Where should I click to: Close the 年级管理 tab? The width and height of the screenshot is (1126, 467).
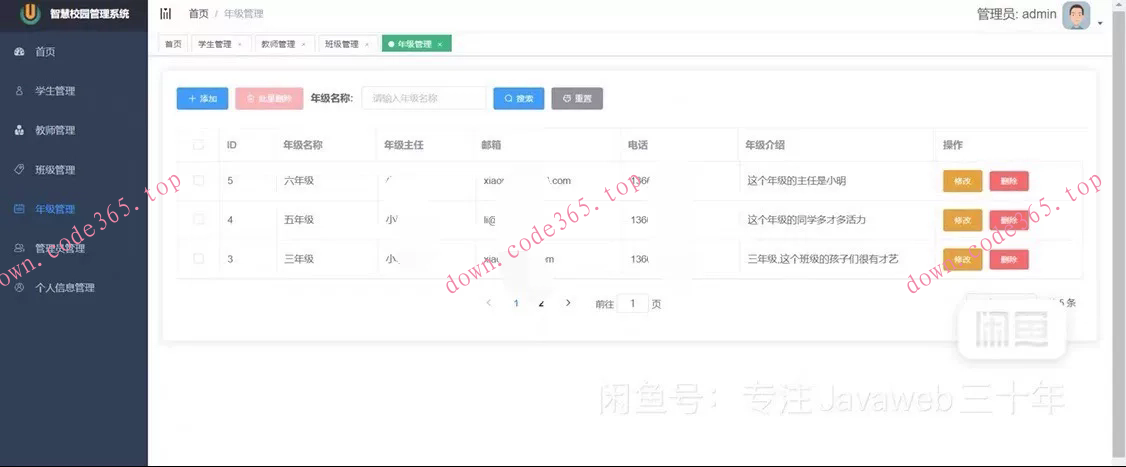tap(439, 45)
